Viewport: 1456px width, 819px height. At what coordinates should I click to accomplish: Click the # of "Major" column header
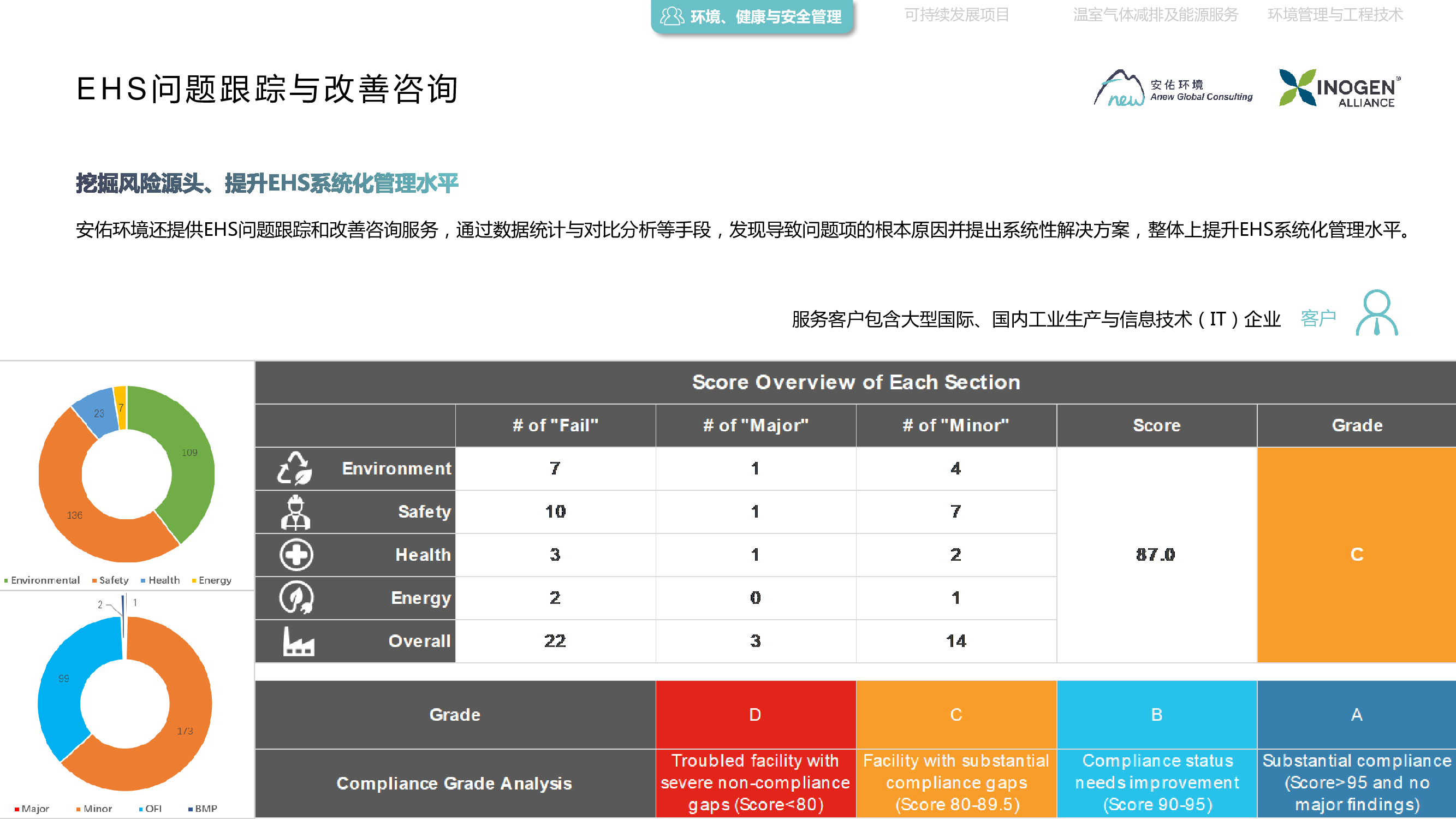[x=756, y=426]
